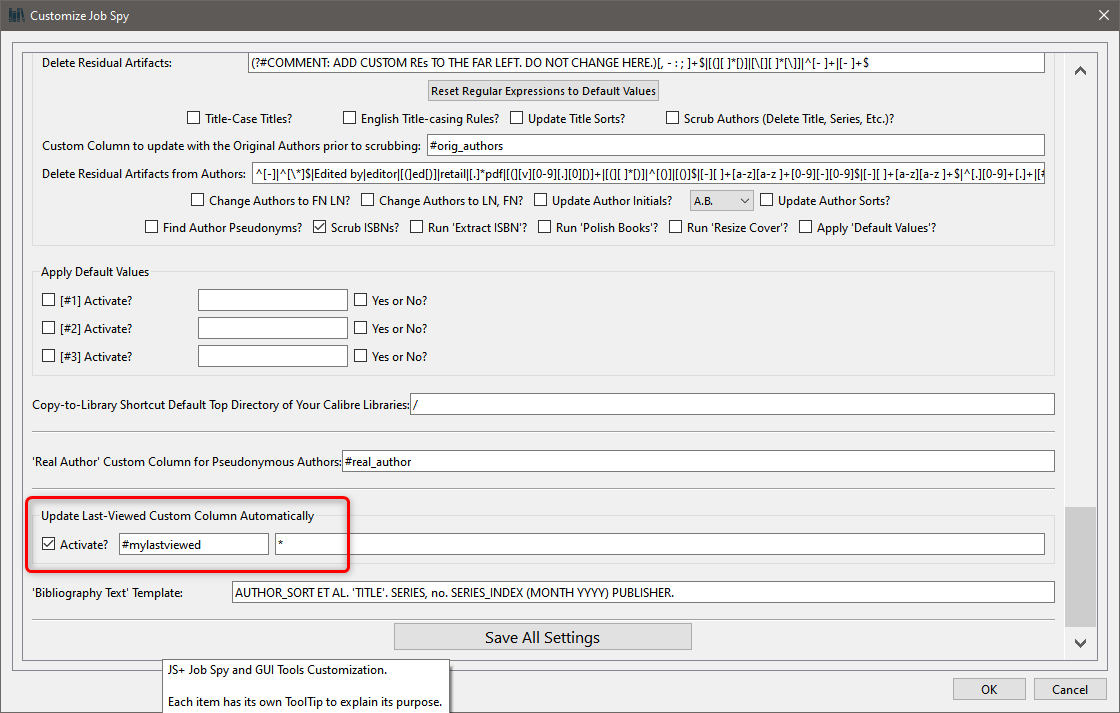Click Reset Regular Expressions to Default Values
Image resolution: width=1120 pixels, height=713 pixels.
[543, 91]
